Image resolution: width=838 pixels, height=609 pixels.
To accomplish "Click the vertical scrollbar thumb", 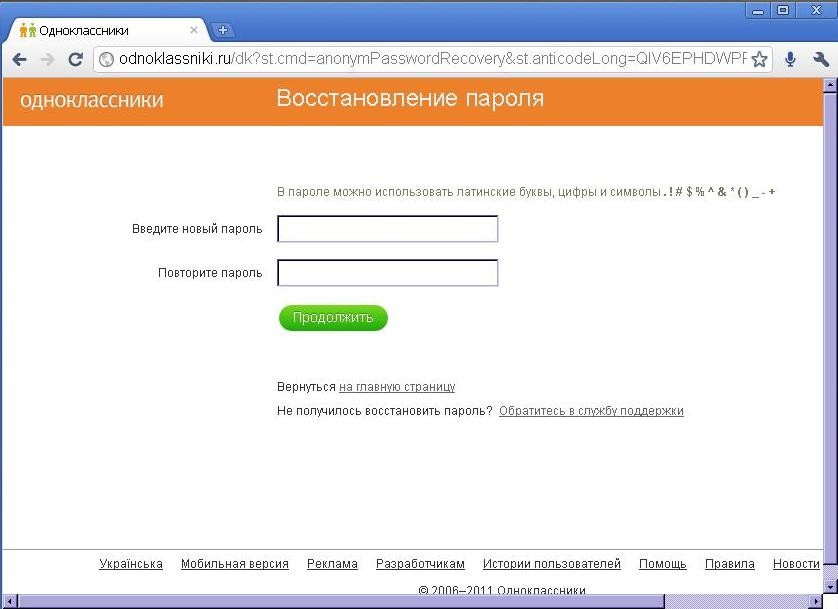I will coord(830,327).
